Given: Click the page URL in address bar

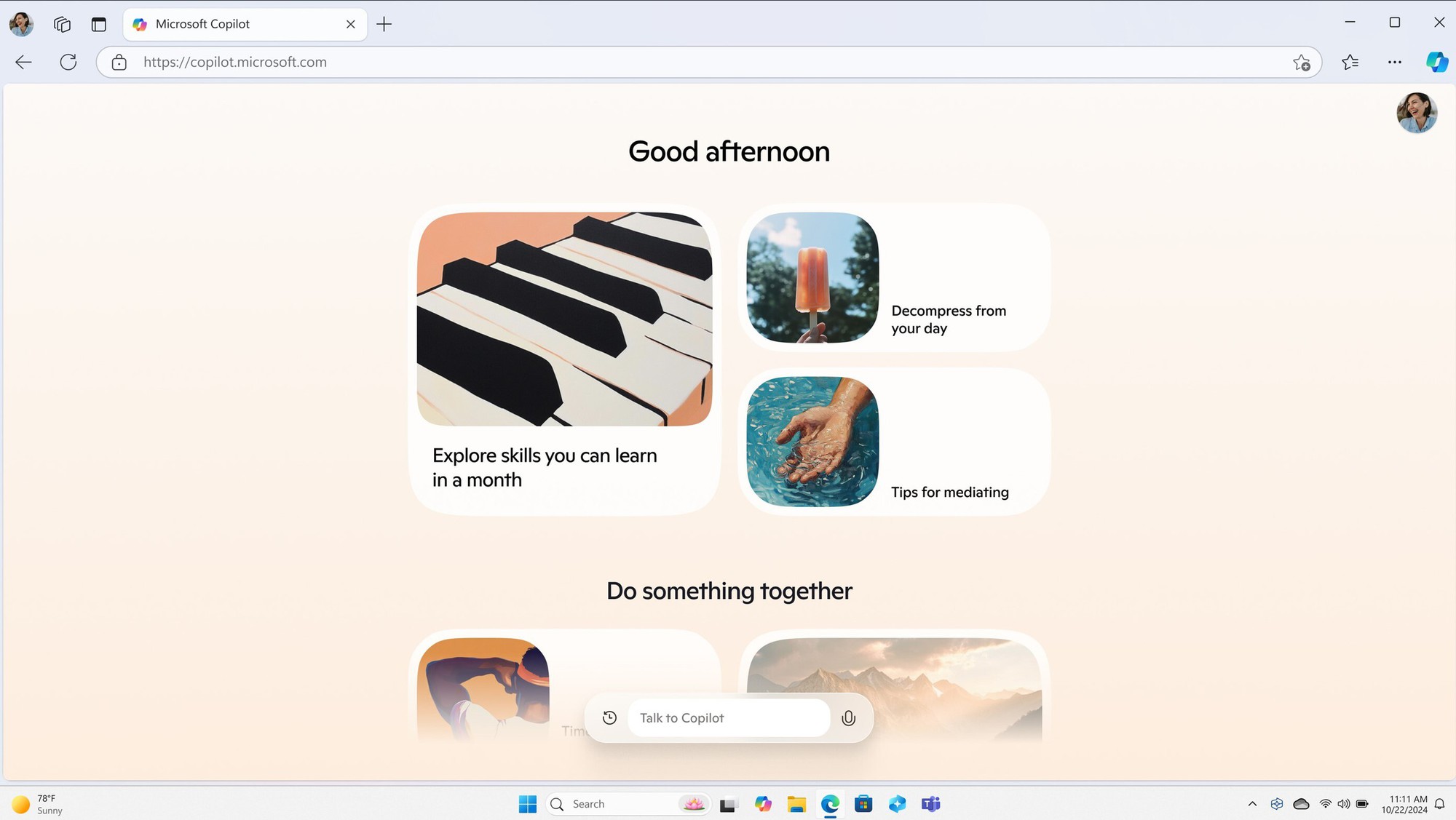Looking at the screenshot, I should click(x=235, y=62).
